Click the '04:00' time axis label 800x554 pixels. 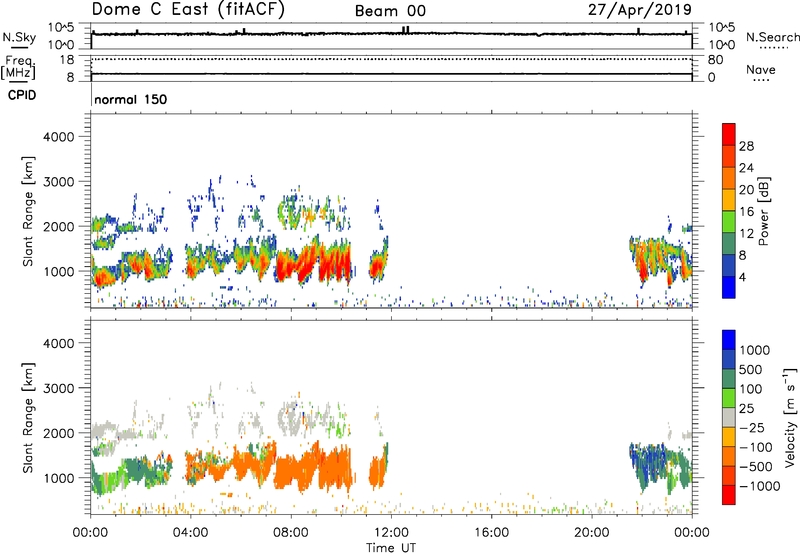point(190,533)
